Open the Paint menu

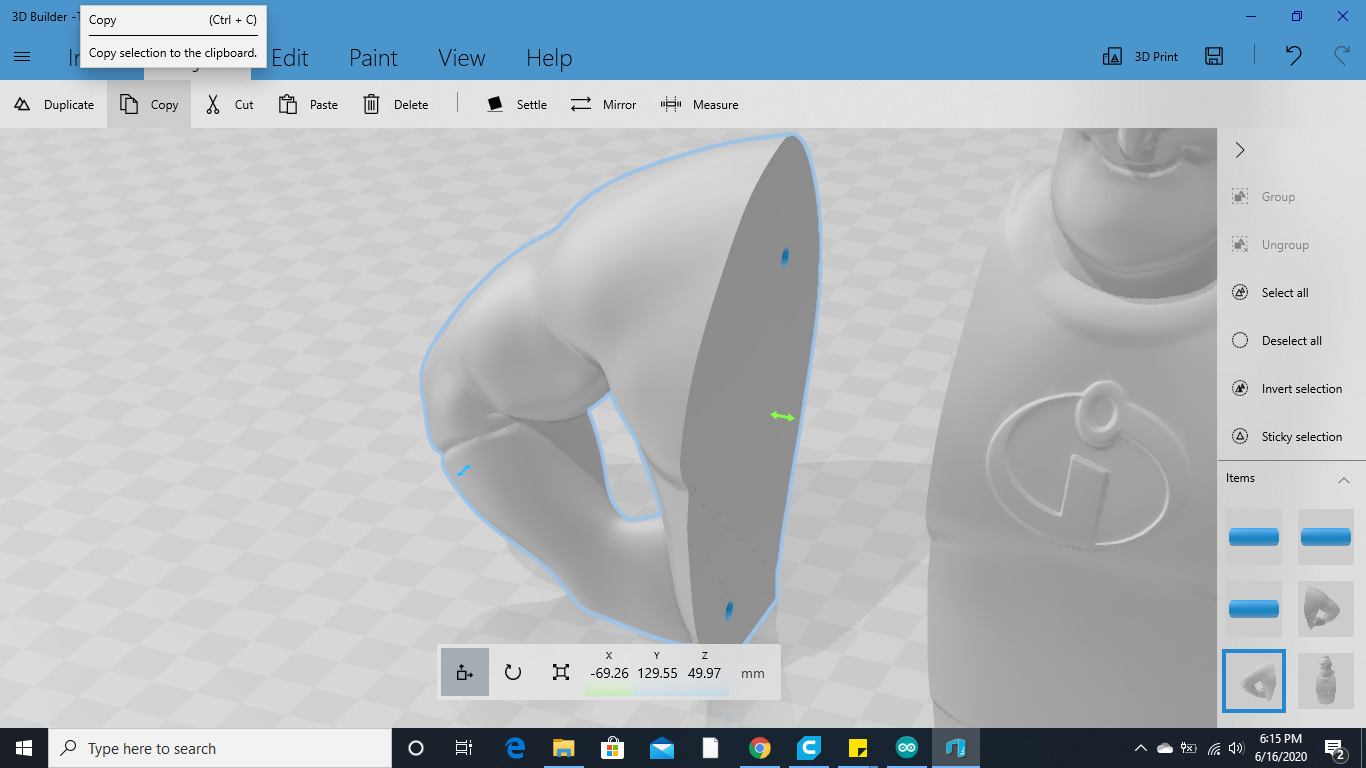pos(373,58)
